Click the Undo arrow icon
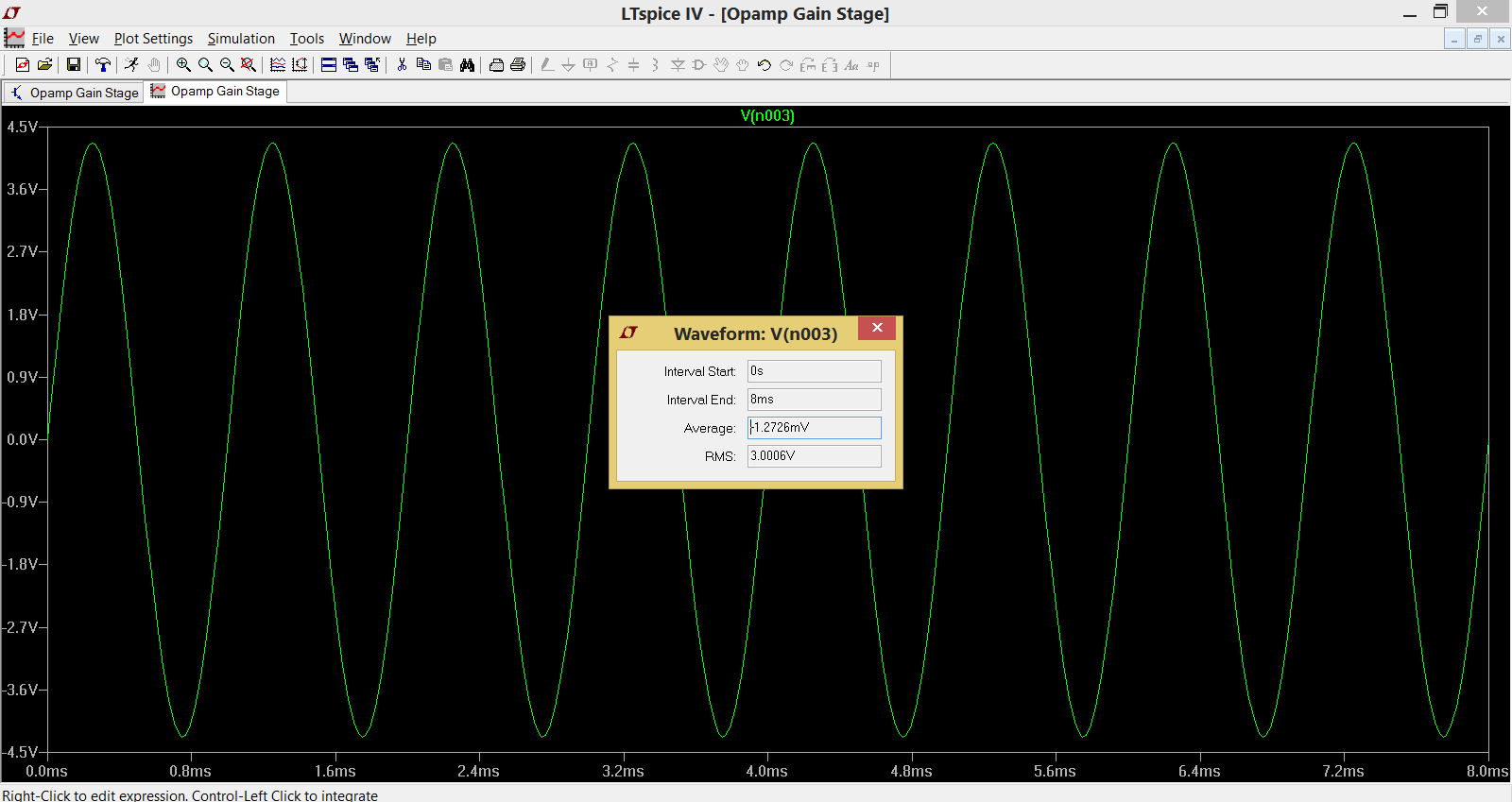 click(765, 64)
